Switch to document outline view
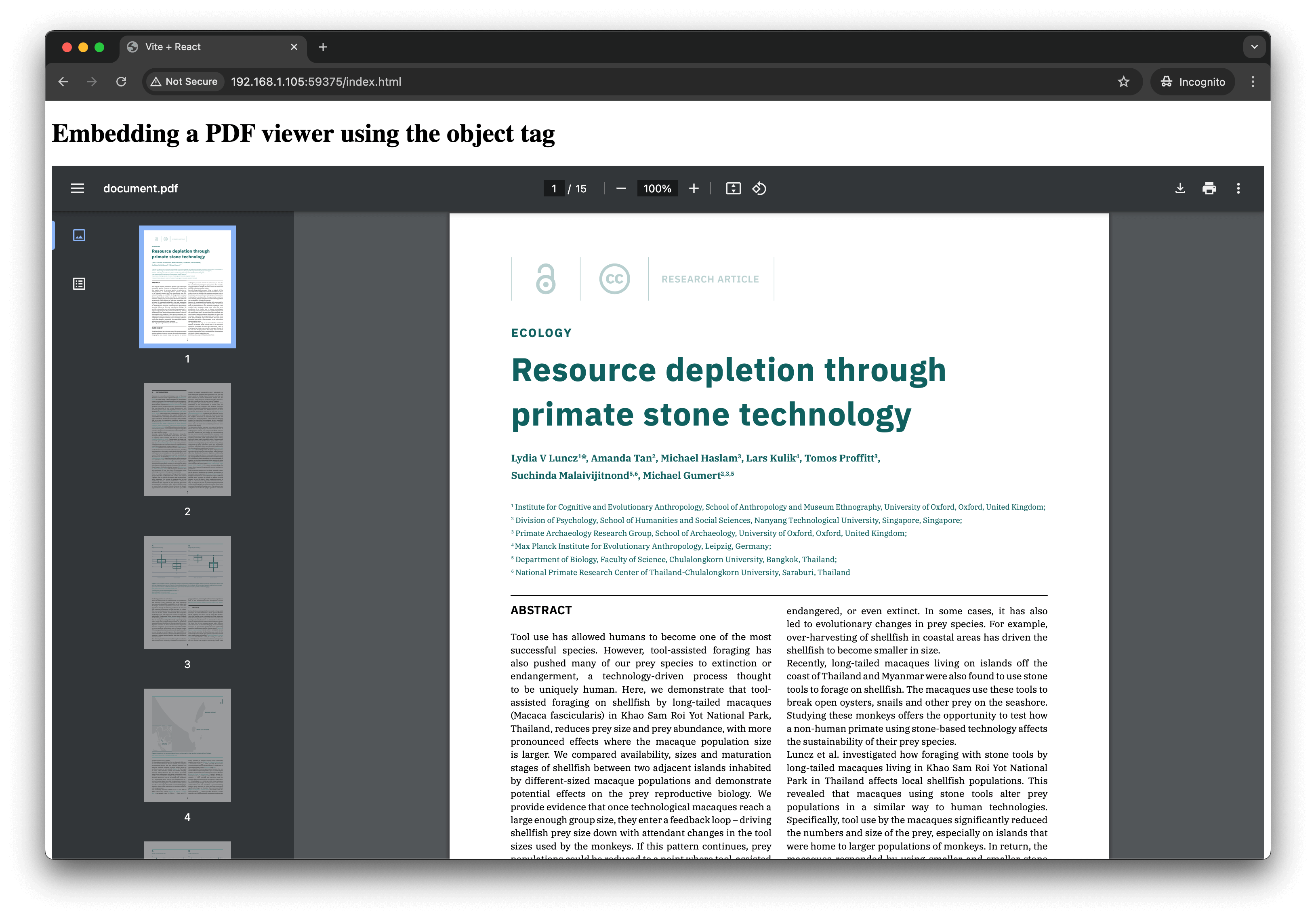The height and width of the screenshot is (919, 1316). click(x=79, y=284)
